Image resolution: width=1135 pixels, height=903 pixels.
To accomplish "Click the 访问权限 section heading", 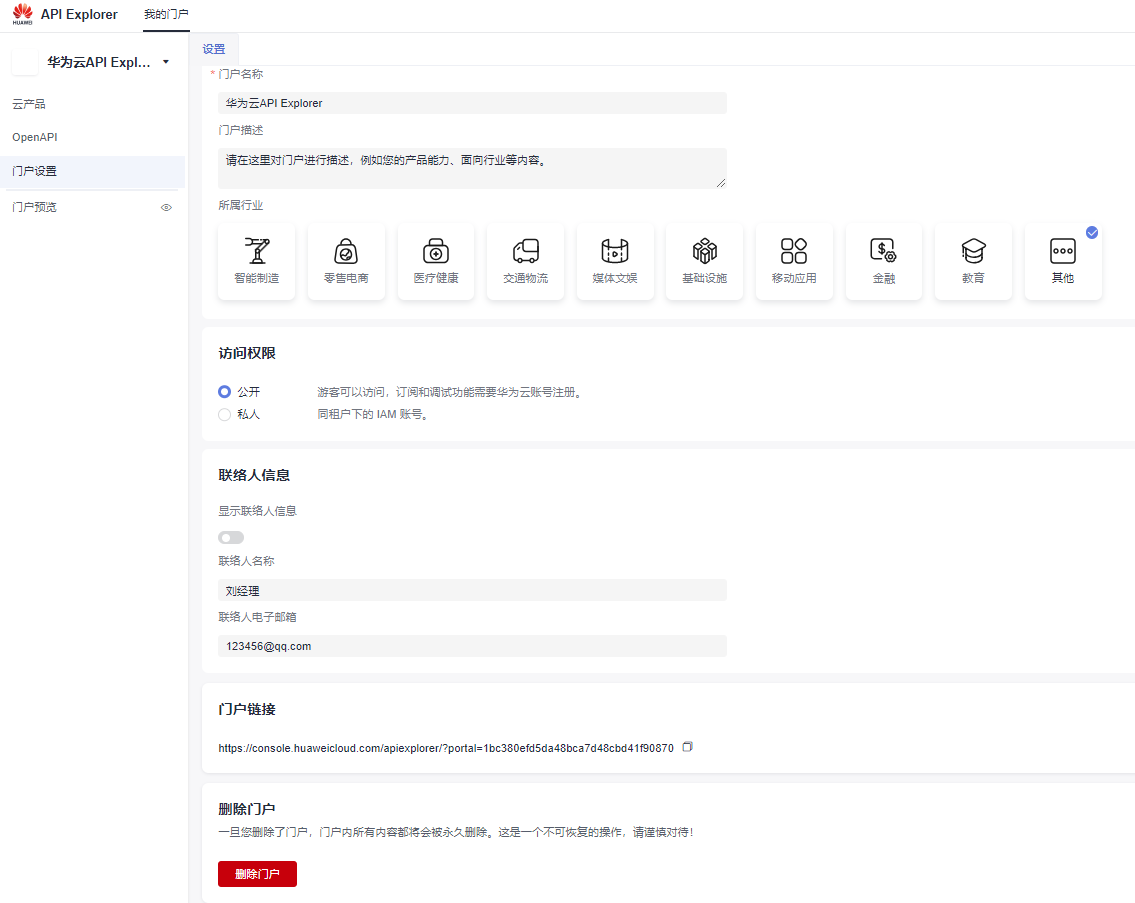I will (x=247, y=353).
